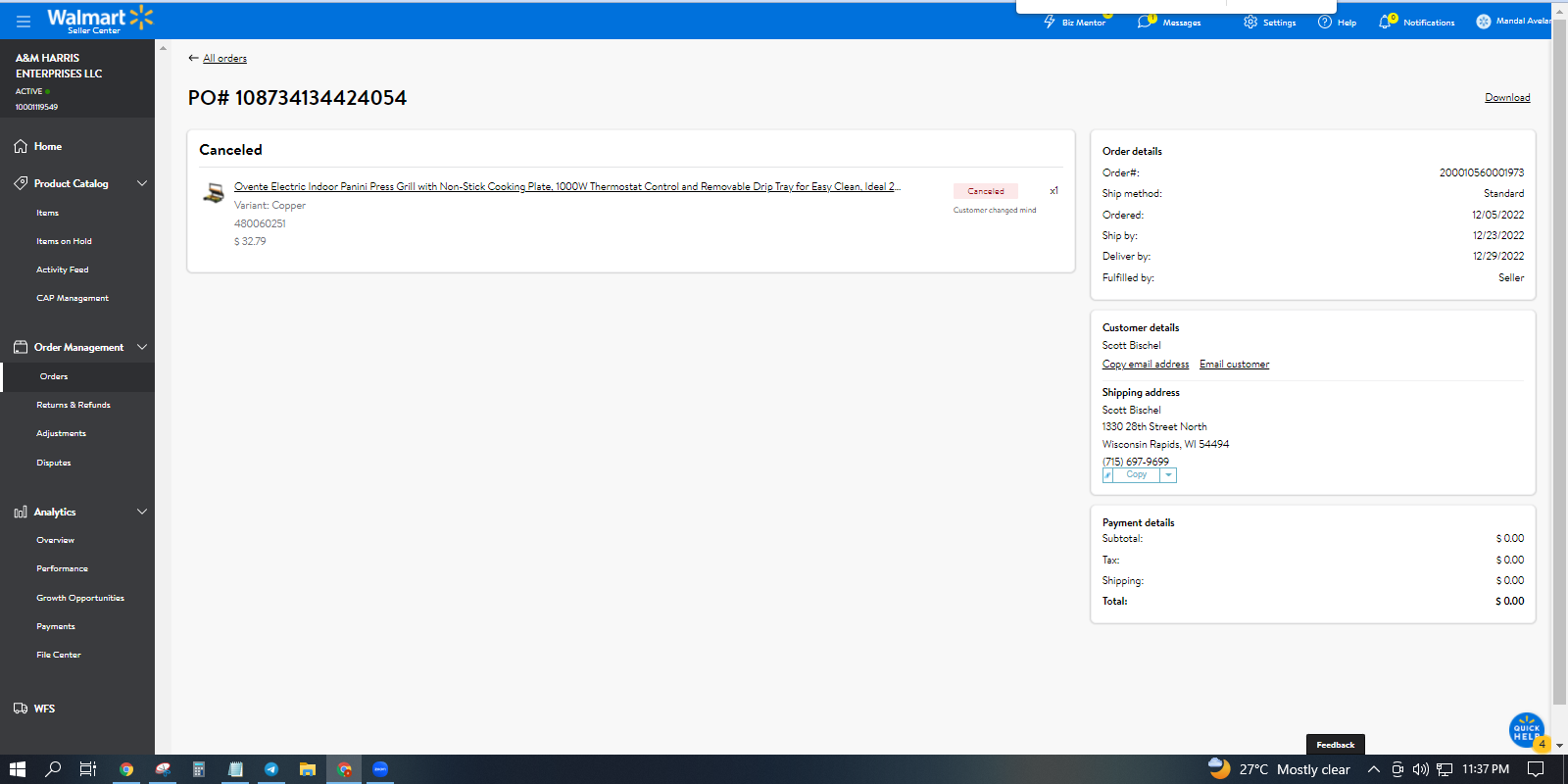
Task: Open the Messages chat bubble icon
Action: [x=1145, y=22]
